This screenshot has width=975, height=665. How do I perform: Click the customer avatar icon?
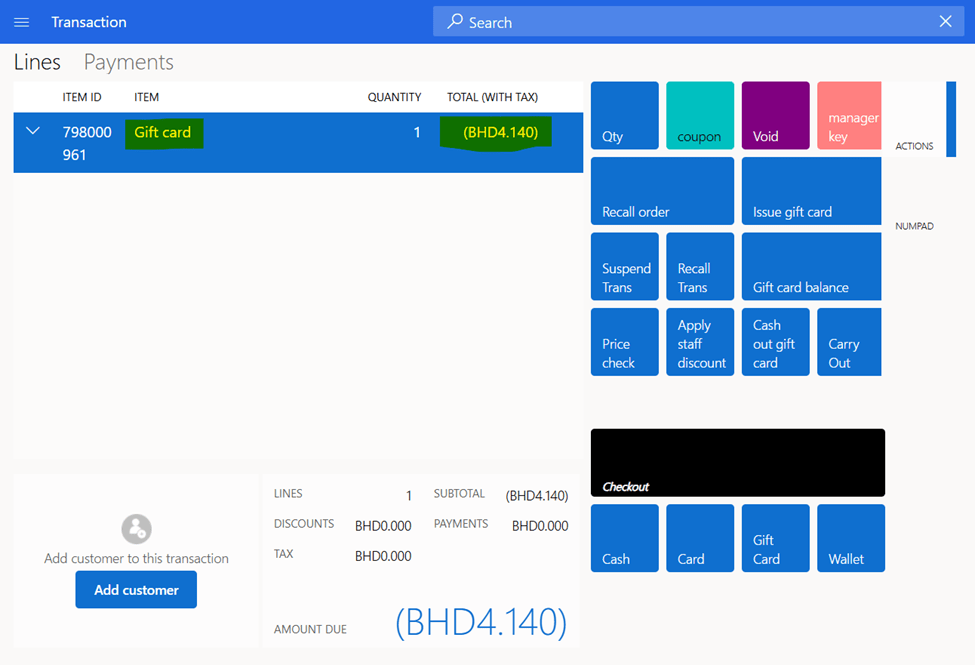(x=136, y=528)
